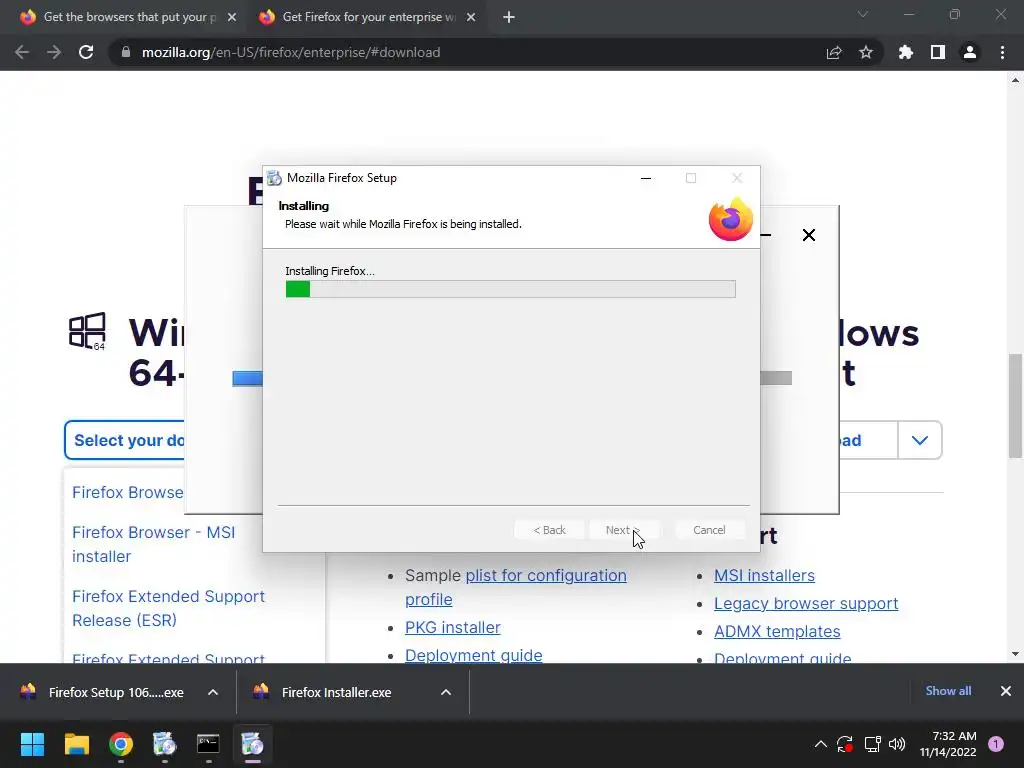Screen dimensions: 1024x768
Task: Click the setup icon in the Firefox Setup title bar
Action: pyautogui.click(x=274, y=178)
